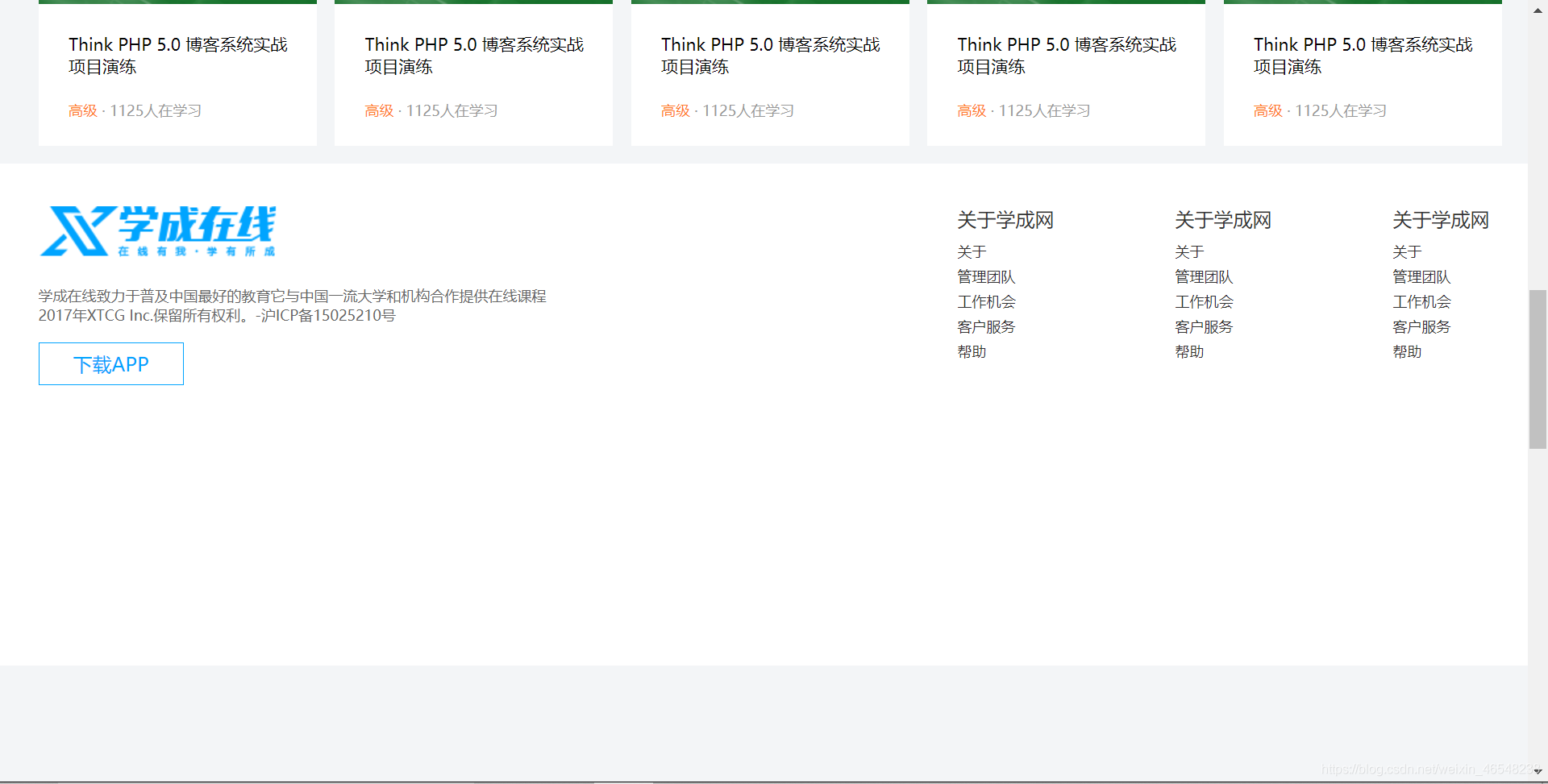Open the fifth Think PHP 5.0 course card
The width and height of the screenshot is (1548, 784).
tap(1363, 73)
